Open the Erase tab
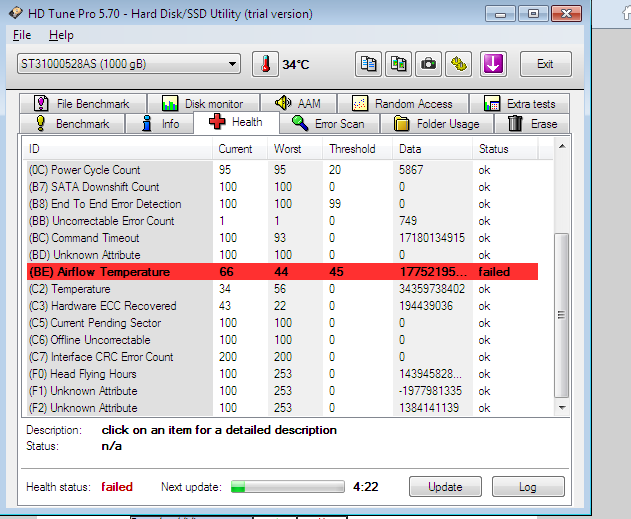Image resolution: width=631 pixels, height=519 pixels. coord(532,124)
